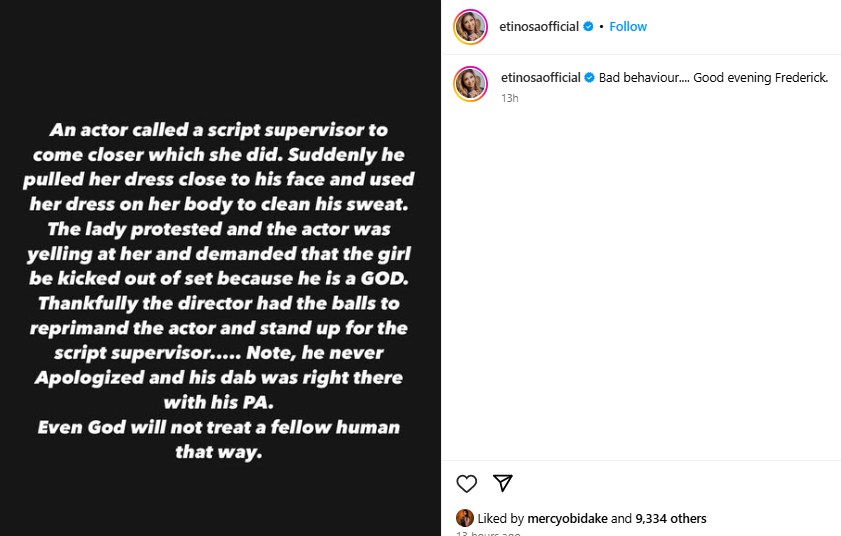This screenshot has height=536, width=841.
Task: Click the post date below the likes
Action: [488, 533]
